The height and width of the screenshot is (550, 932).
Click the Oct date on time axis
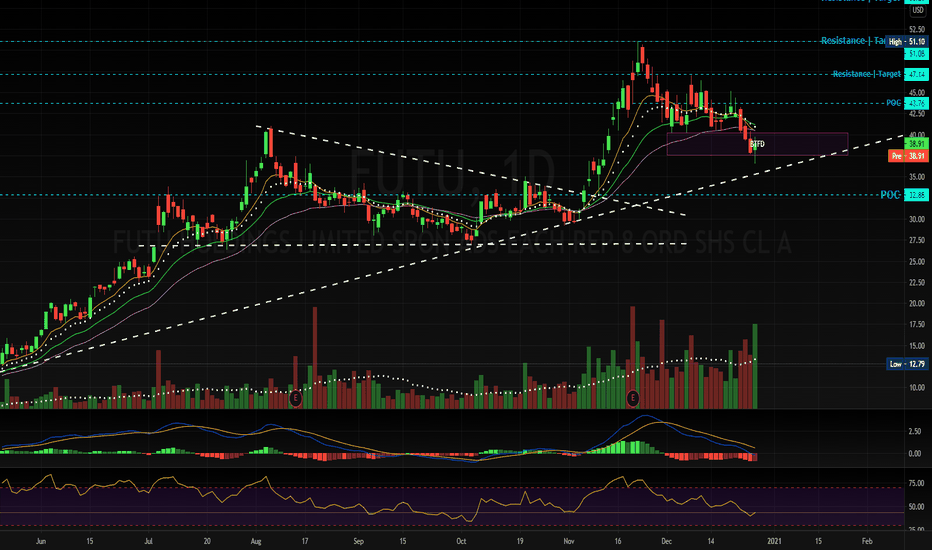(461, 542)
